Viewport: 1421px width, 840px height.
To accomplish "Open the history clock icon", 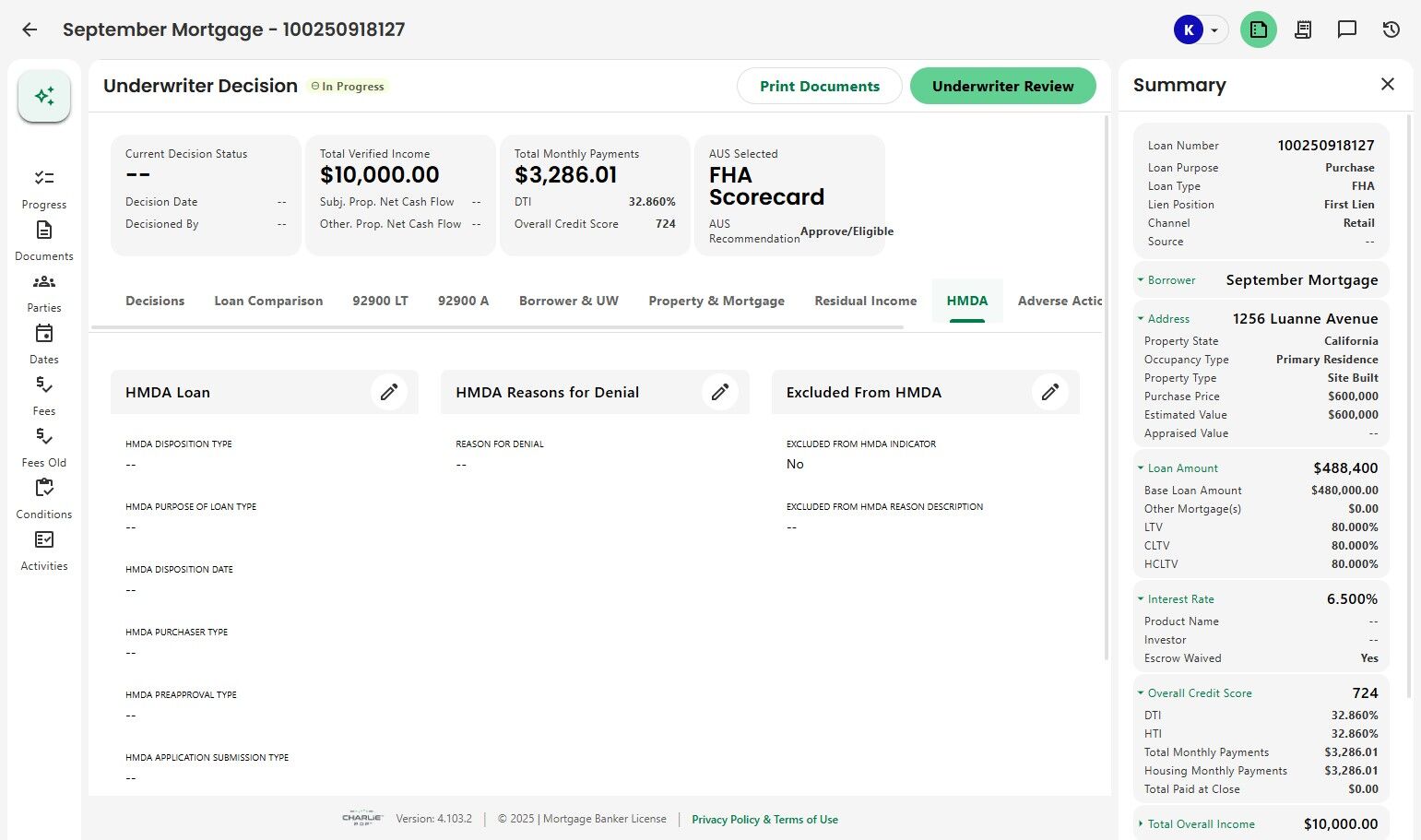I will point(1391,30).
